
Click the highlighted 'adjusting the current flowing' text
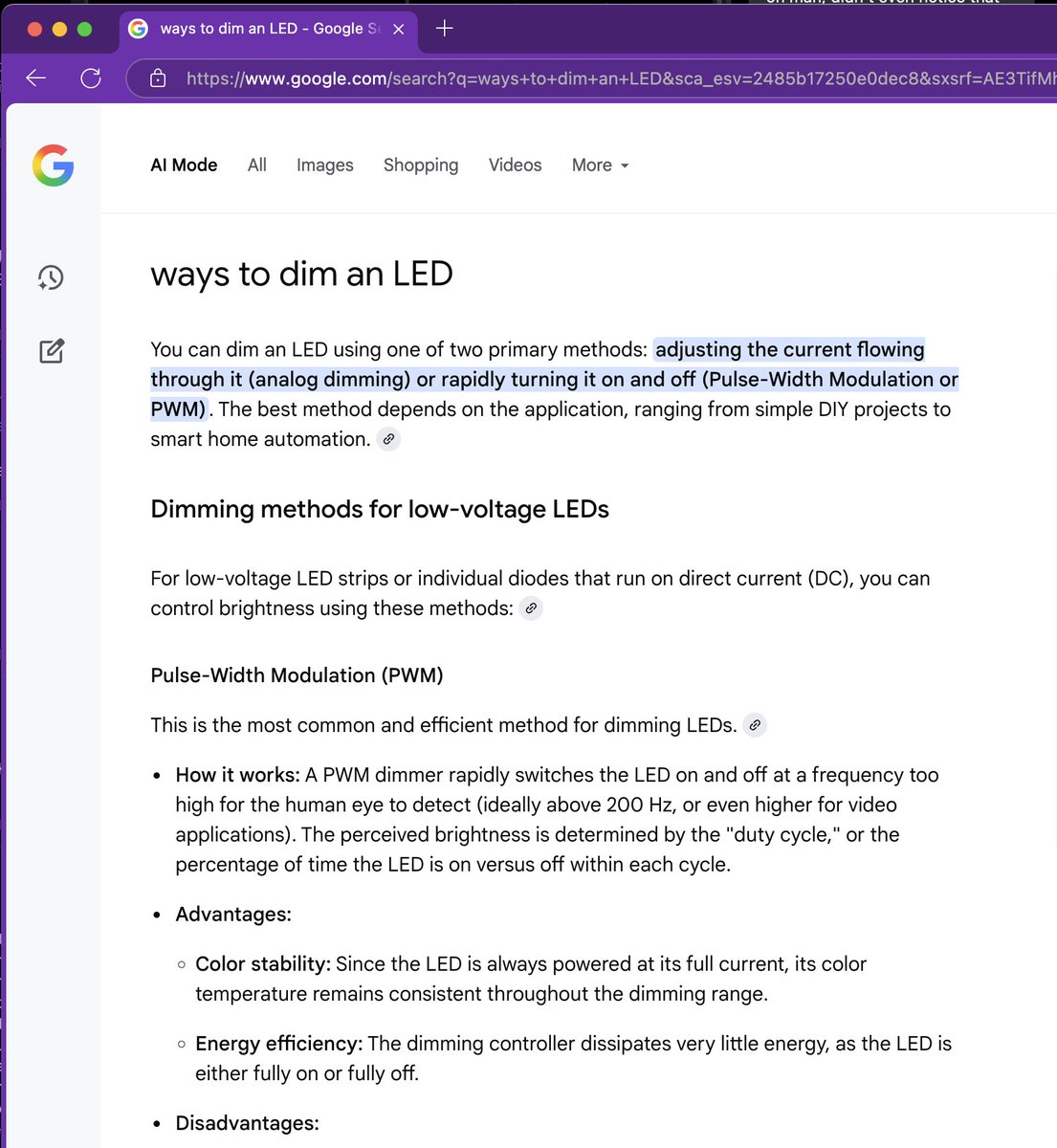[789, 349]
